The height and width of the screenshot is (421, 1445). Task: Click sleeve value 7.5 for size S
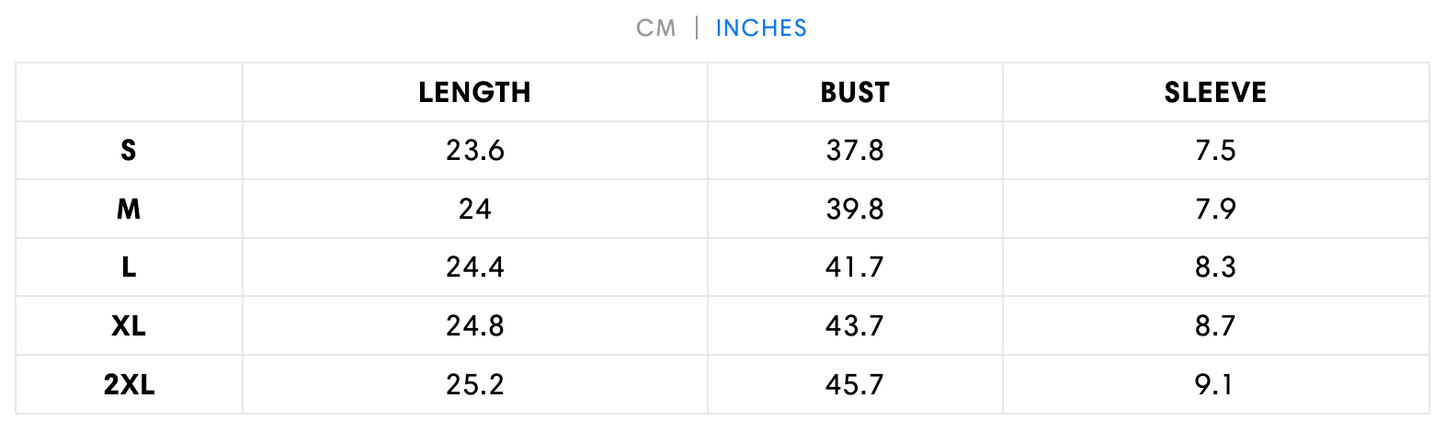1215,151
